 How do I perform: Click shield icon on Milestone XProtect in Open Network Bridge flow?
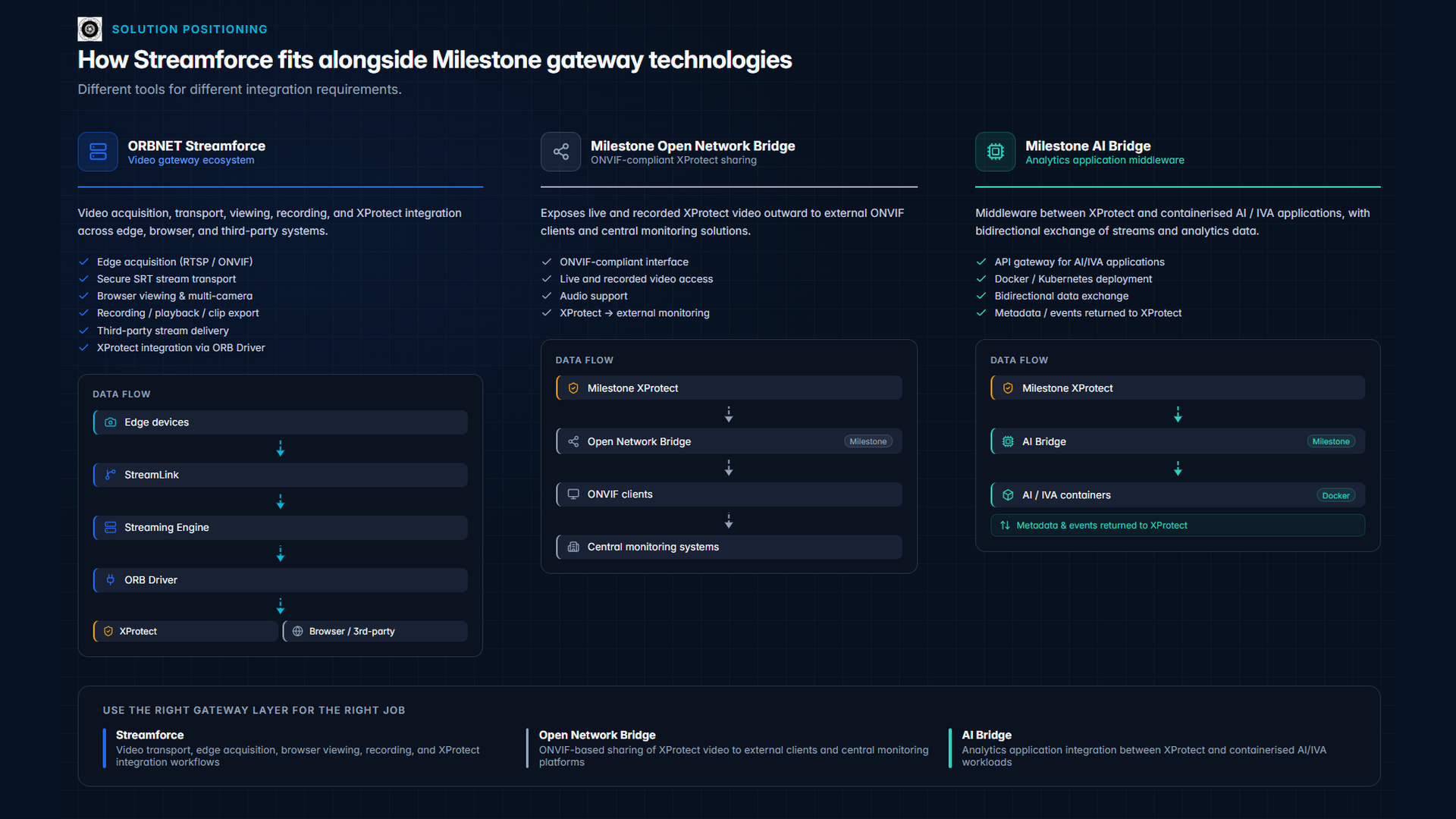573,388
